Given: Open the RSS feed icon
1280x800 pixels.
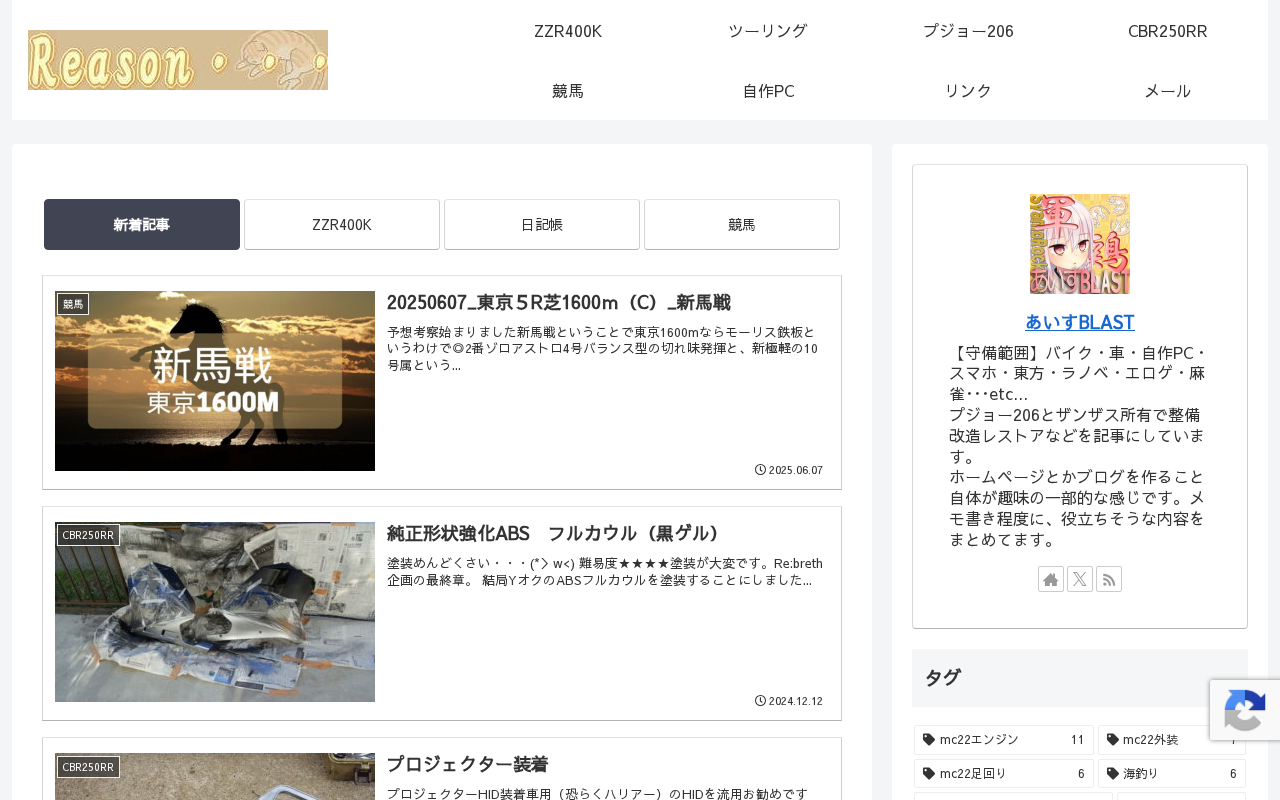Looking at the screenshot, I should point(1109,579).
